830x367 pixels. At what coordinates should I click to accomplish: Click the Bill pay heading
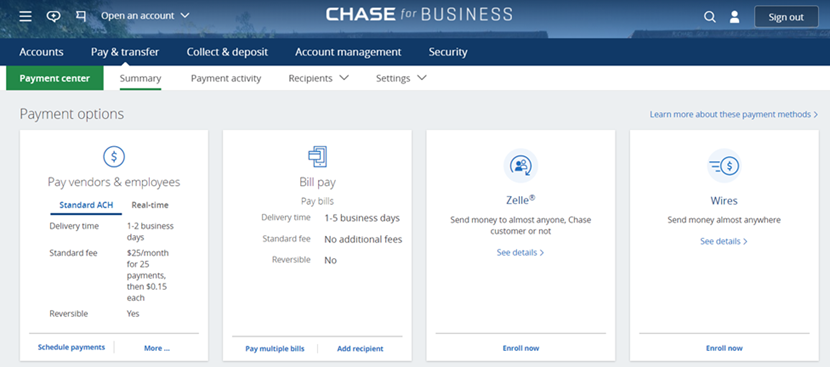tap(318, 183)
